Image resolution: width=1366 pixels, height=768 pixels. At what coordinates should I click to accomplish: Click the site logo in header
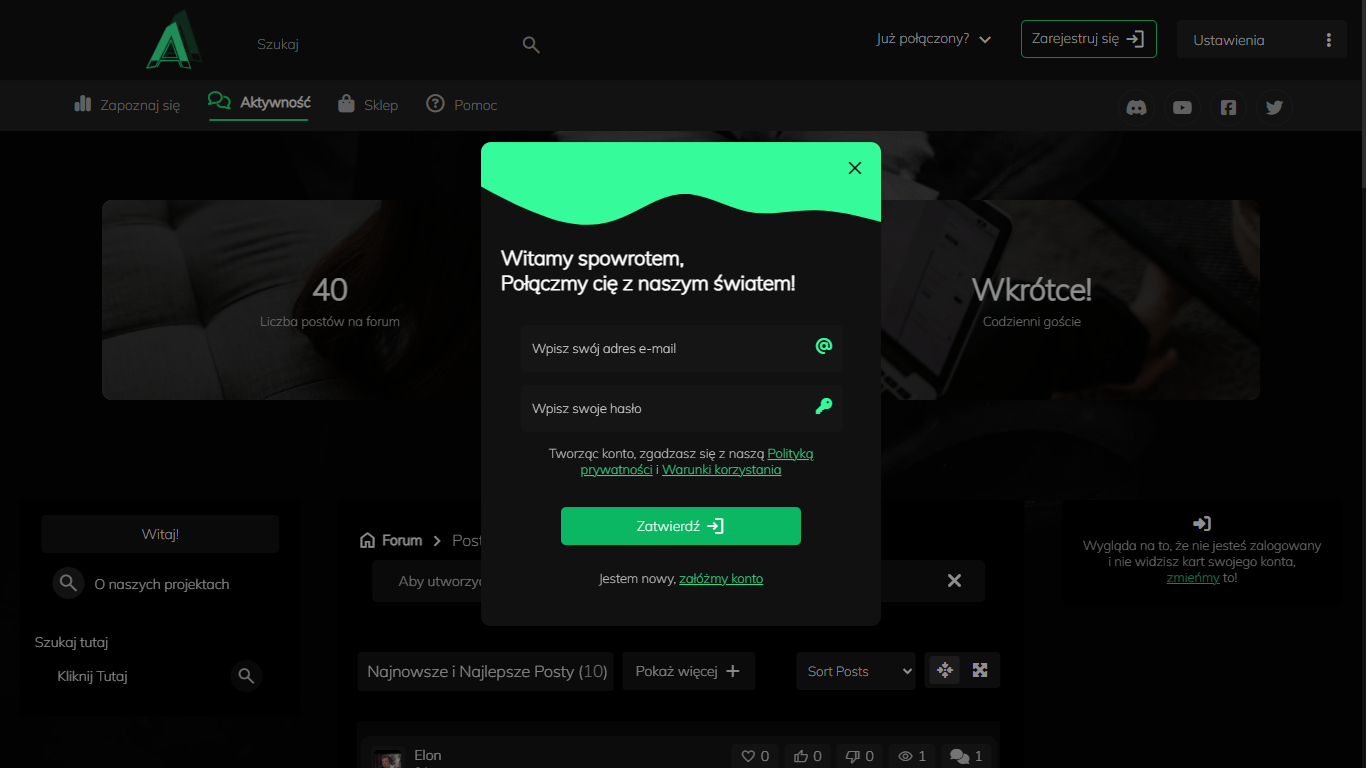[173, 41]
